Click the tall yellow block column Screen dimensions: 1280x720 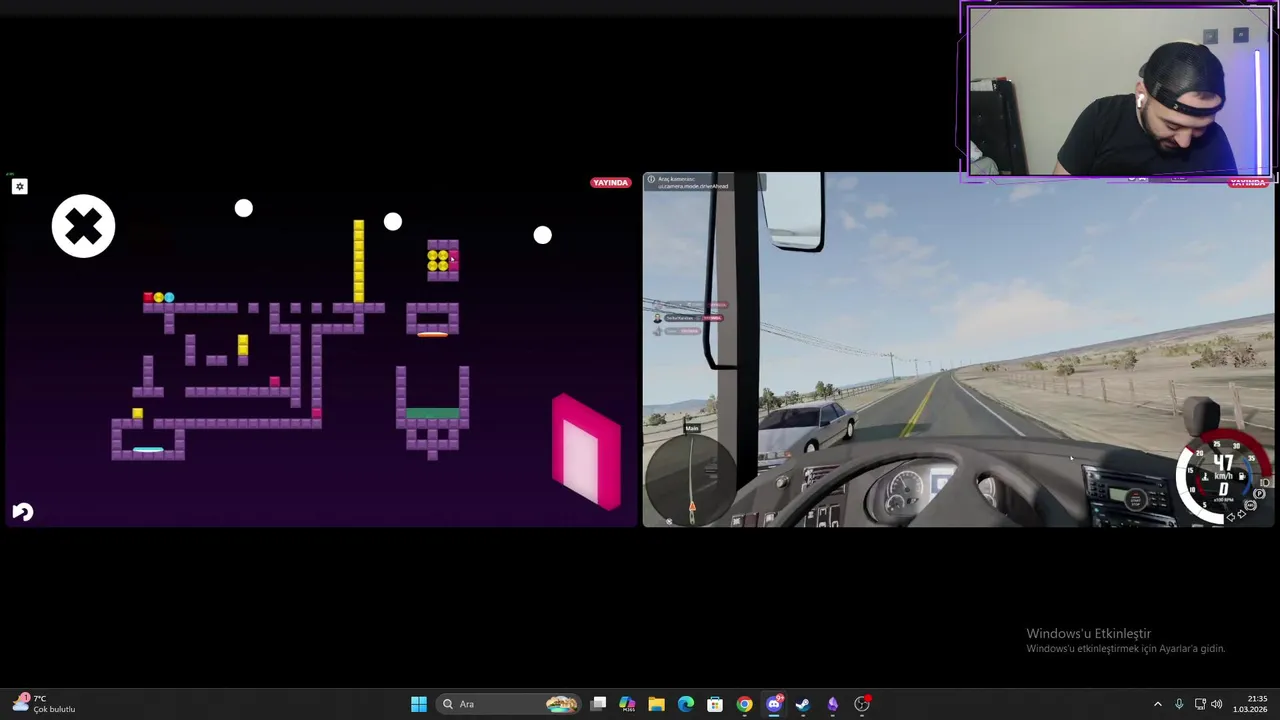[358, 262]
